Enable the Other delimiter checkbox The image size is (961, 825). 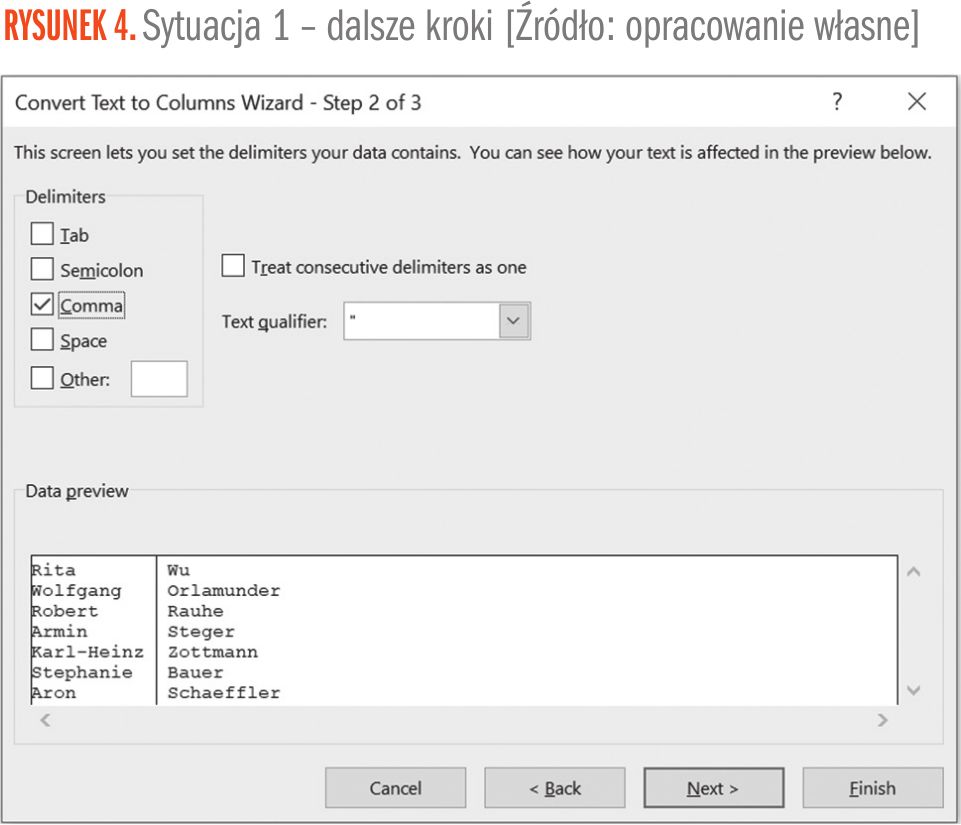(x=42, y=380)
